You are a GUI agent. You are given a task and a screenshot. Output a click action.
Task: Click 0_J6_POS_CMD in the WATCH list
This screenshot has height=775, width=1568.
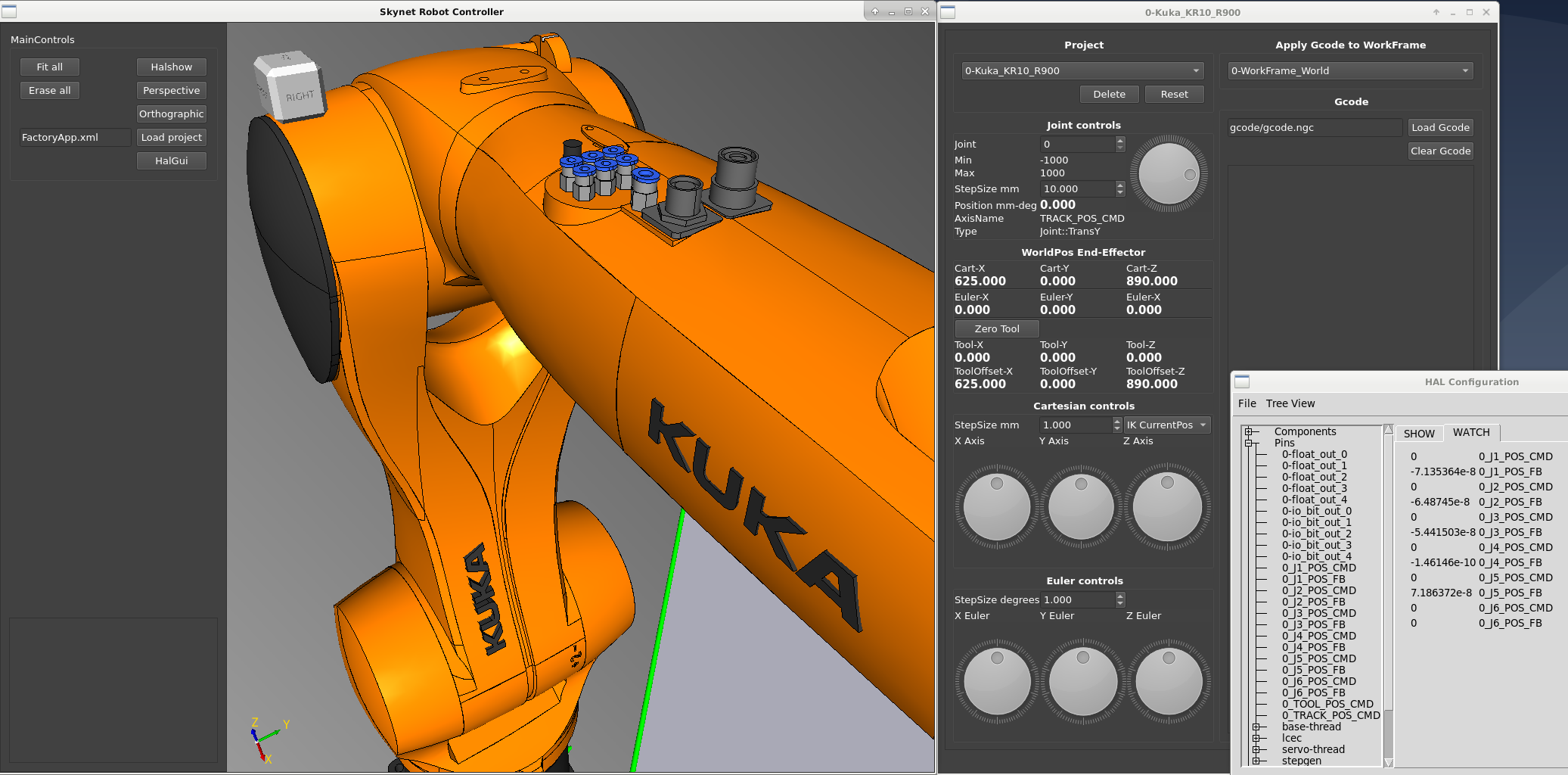[1516, 608]
